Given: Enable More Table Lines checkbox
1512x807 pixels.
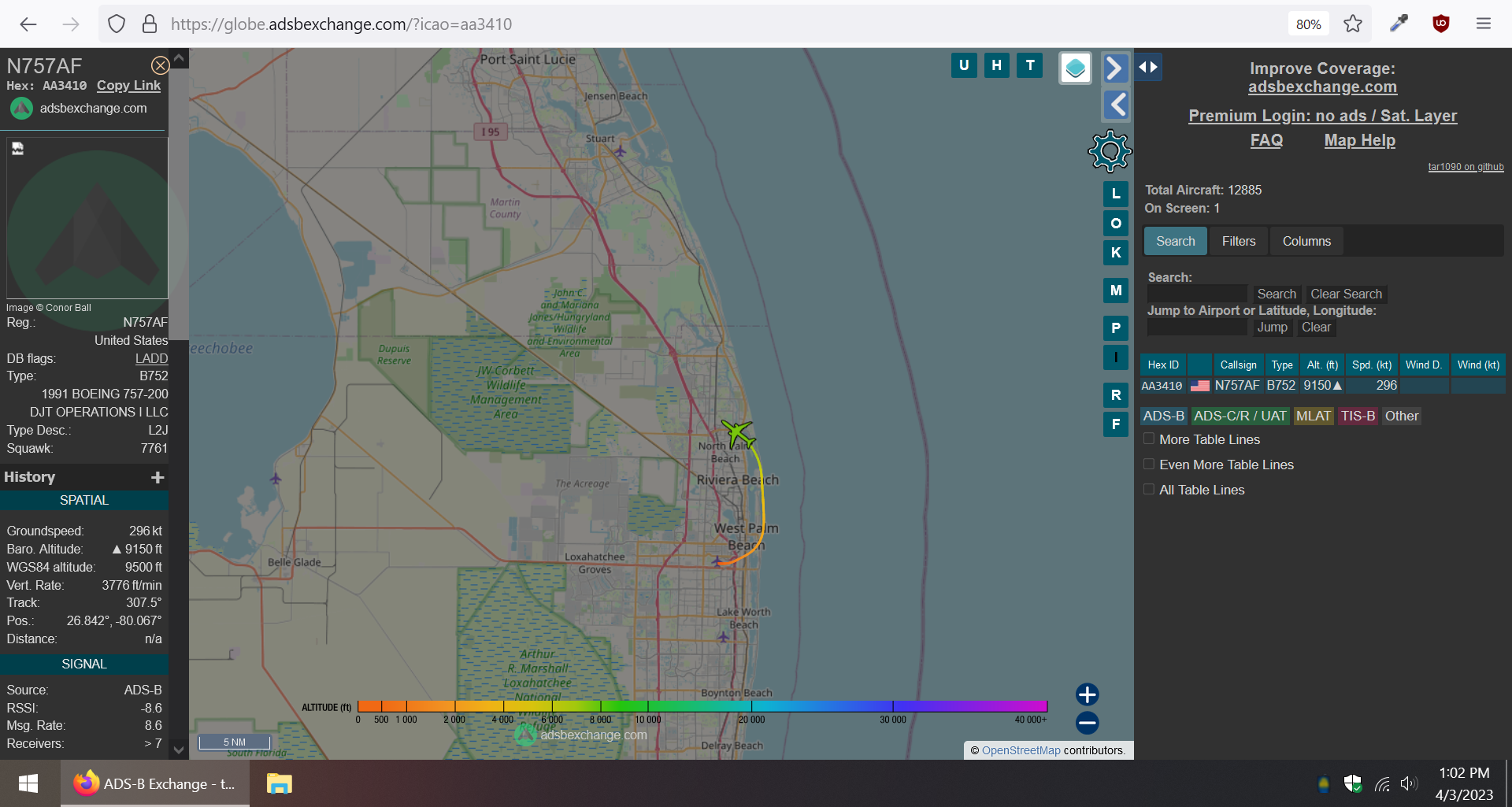Looking at the screenshot, I should tap(1149, 439).
